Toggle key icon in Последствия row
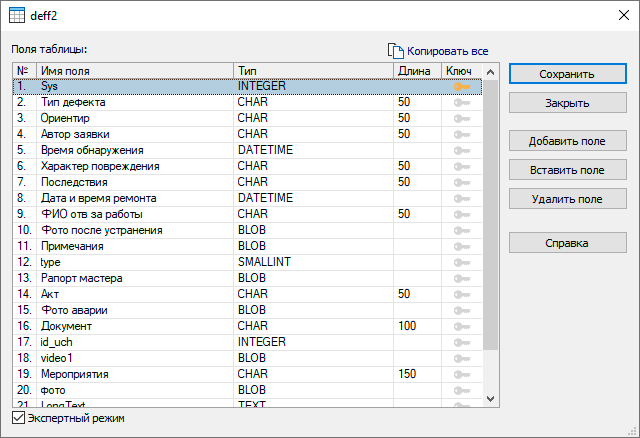This screenshot has height=438, width=640. (x=462, y=182)
